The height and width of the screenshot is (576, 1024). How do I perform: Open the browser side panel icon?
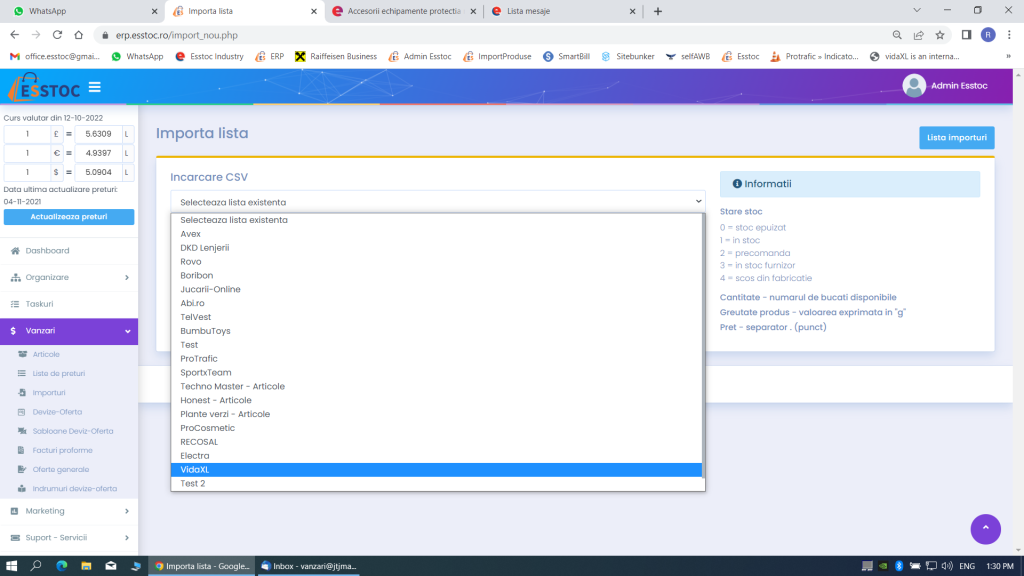click(x=967, y=35)
